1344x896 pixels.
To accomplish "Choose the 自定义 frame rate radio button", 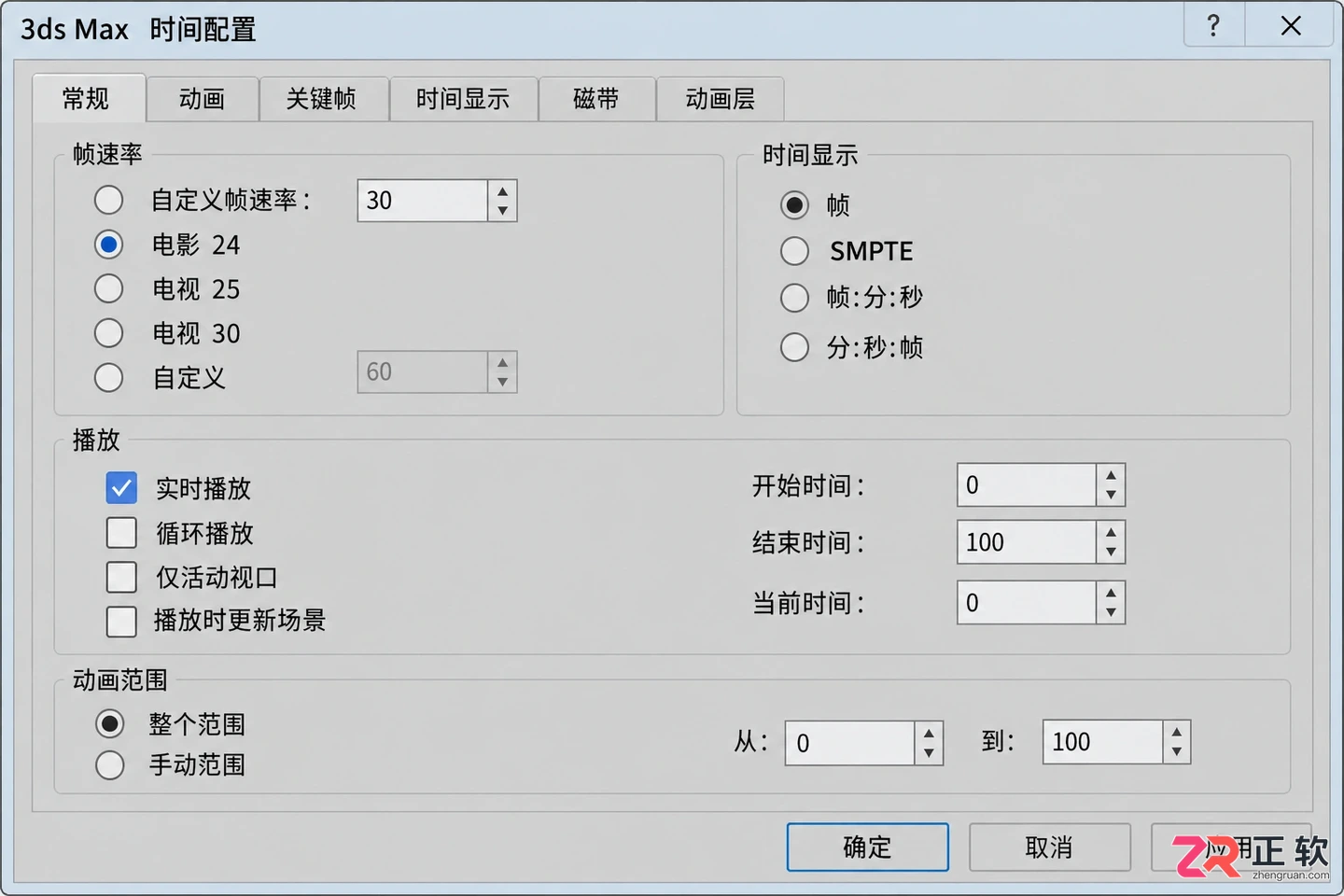I will coord(109,377).
